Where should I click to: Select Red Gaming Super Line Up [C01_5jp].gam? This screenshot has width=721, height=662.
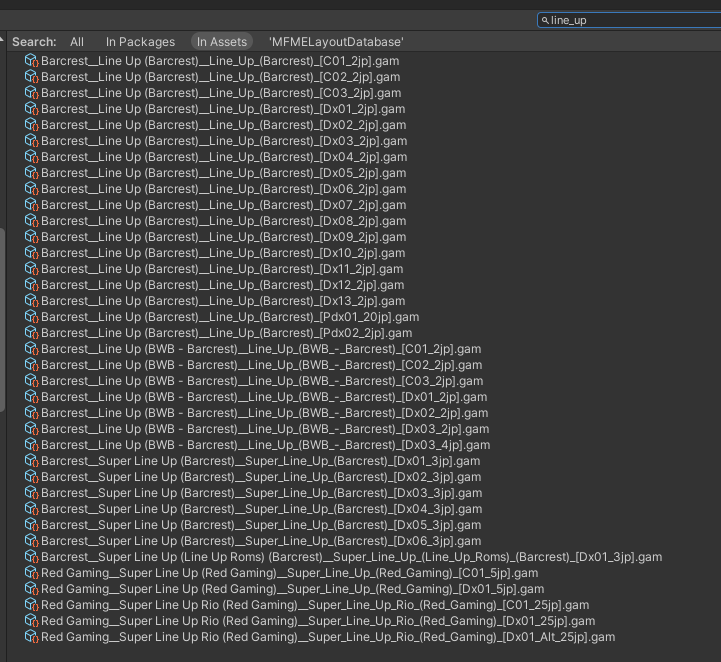[x=290, y=573]
